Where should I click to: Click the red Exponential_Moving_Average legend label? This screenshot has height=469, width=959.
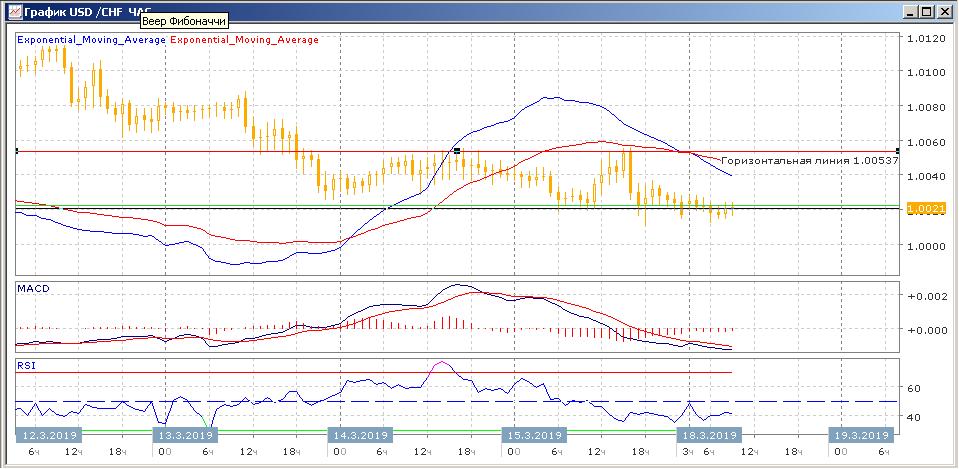click(244, 40)
